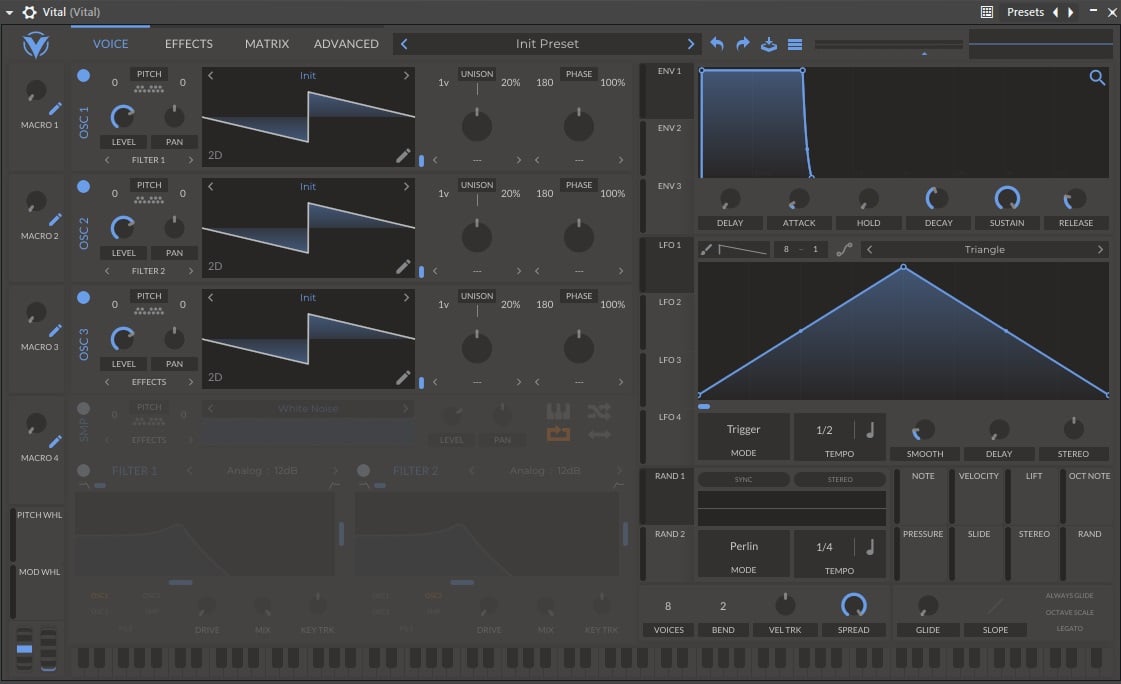Click the redo arrow icon
Viewport: 1121px width, 684px height.
click(x=743, y=44)
